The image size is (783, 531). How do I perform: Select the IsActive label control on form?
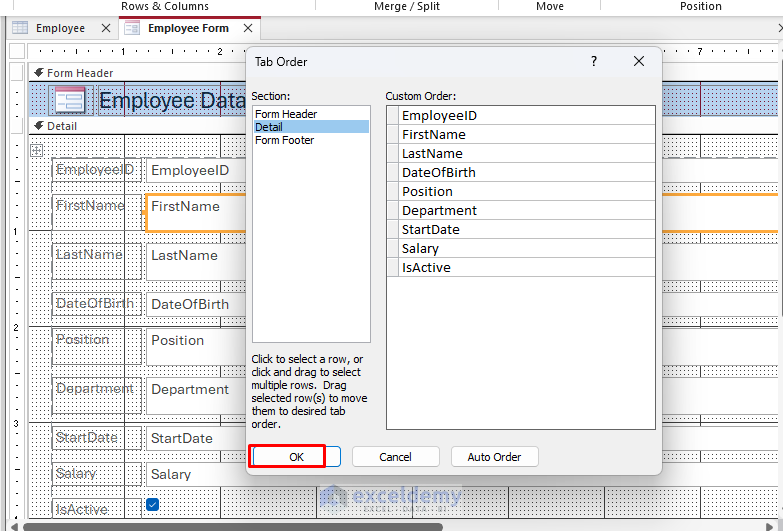(96, 509)
